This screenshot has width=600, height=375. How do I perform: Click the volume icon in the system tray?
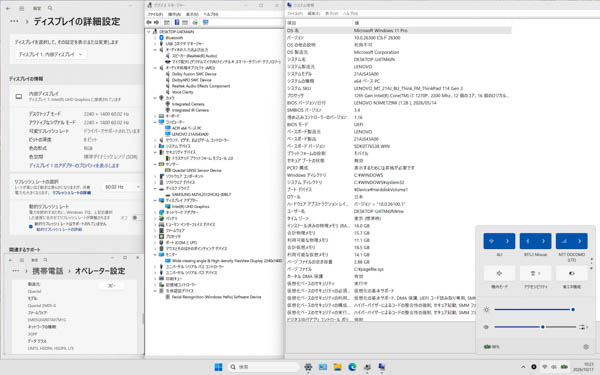554,367
